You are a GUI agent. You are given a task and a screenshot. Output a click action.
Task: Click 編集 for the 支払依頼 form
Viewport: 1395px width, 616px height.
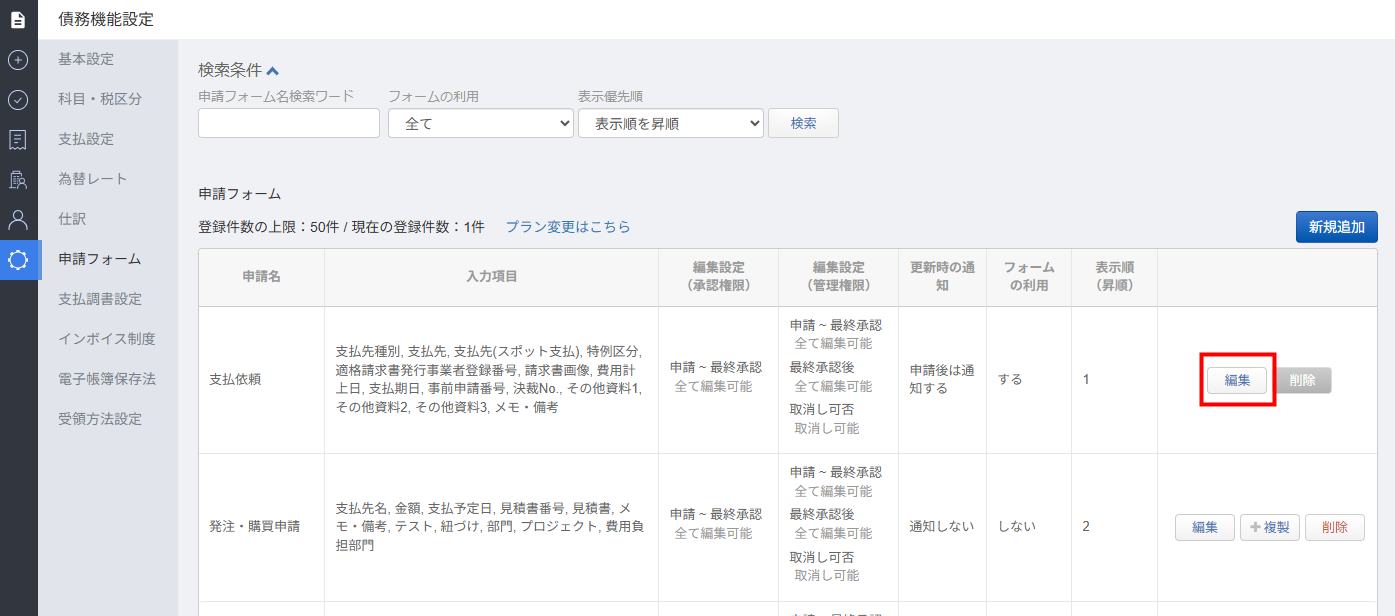point(1237,380)
